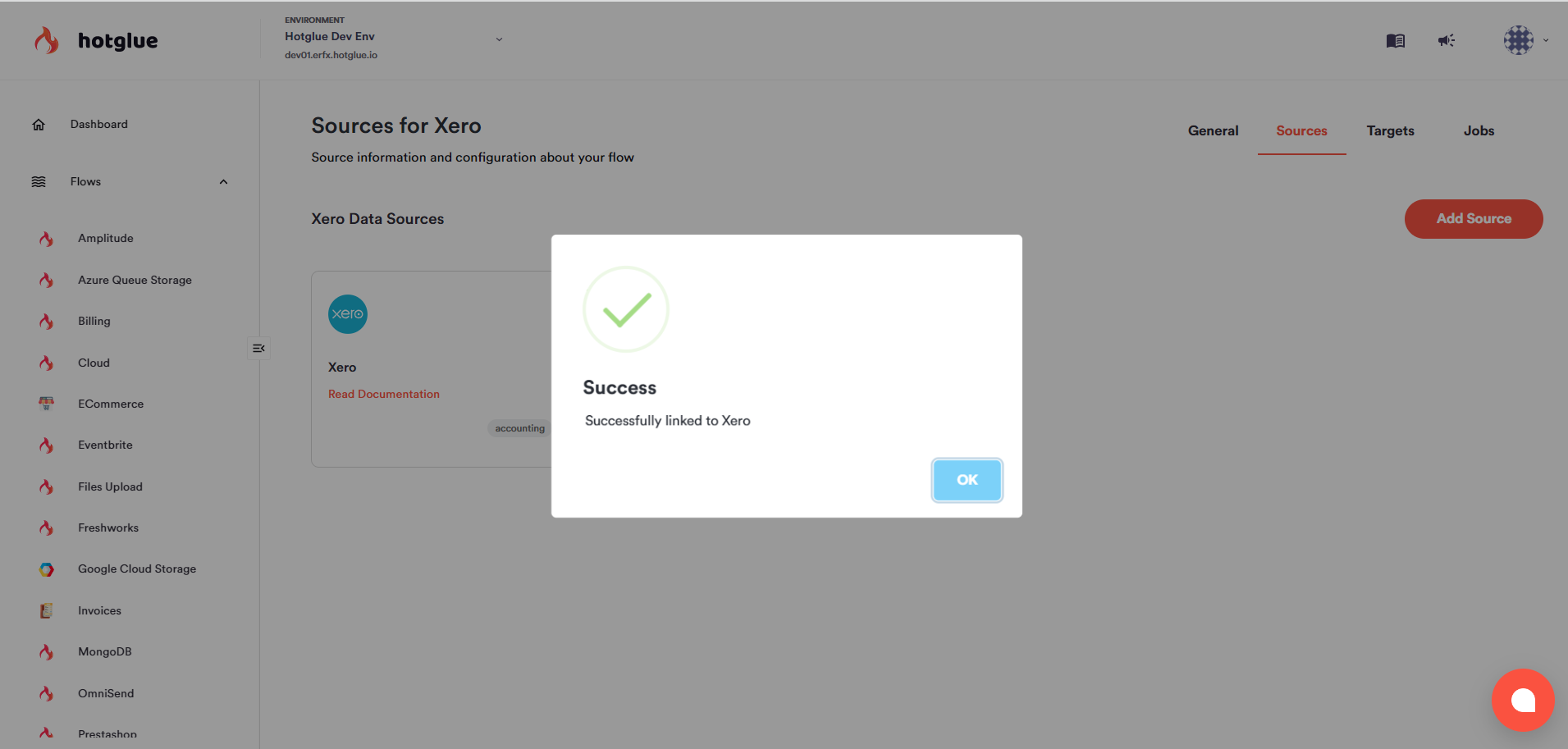Click the green success checkmark icon

626,309
